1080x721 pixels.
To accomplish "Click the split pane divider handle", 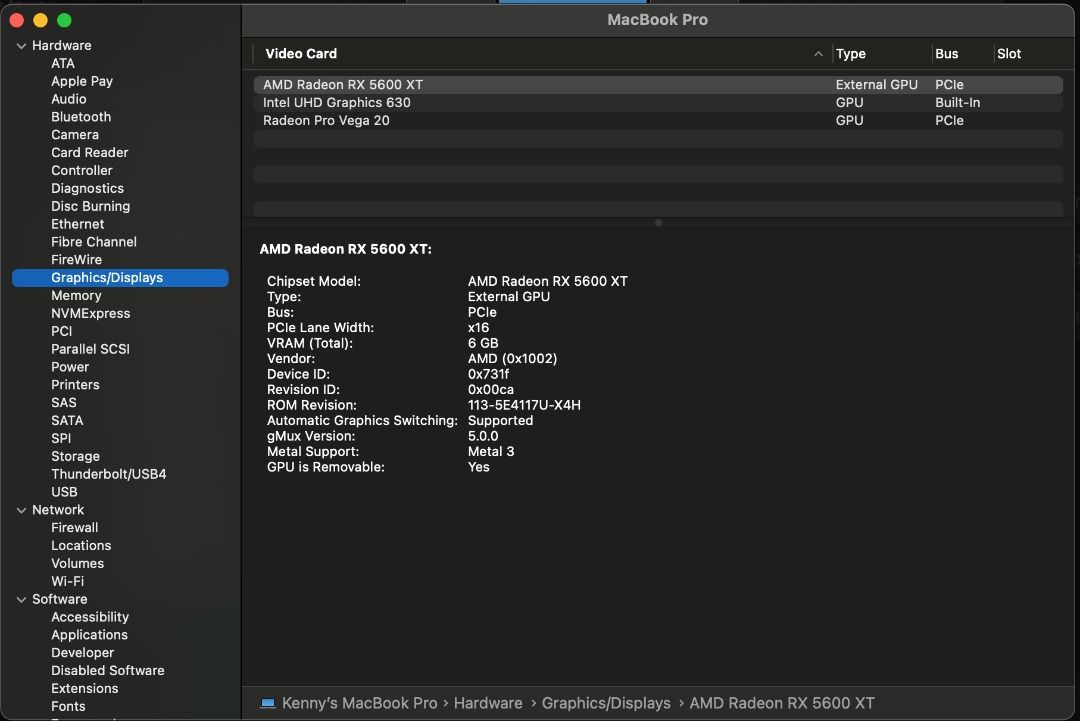I will (658, 222).
